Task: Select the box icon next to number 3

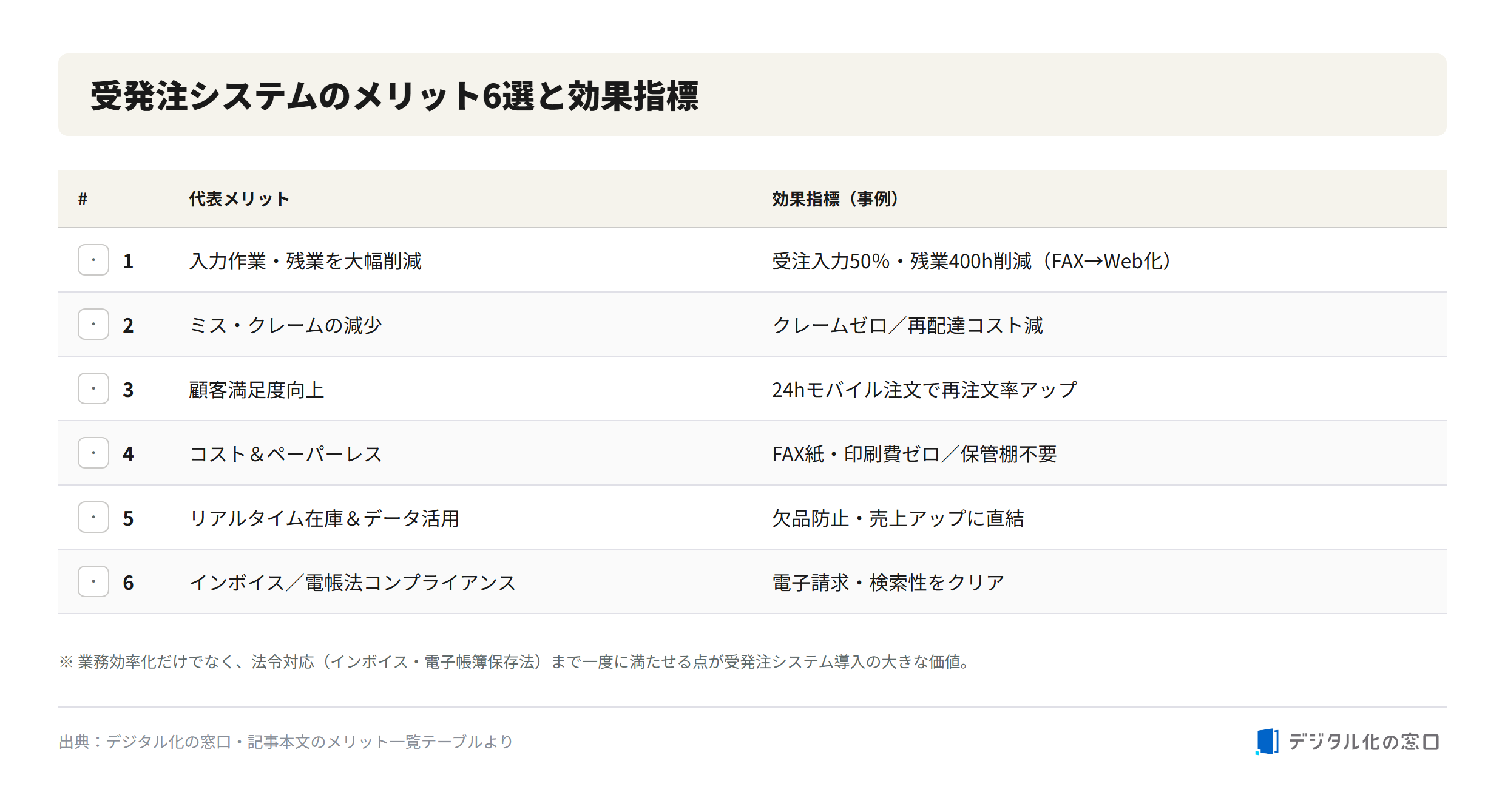Action: [x=93, y=388]
